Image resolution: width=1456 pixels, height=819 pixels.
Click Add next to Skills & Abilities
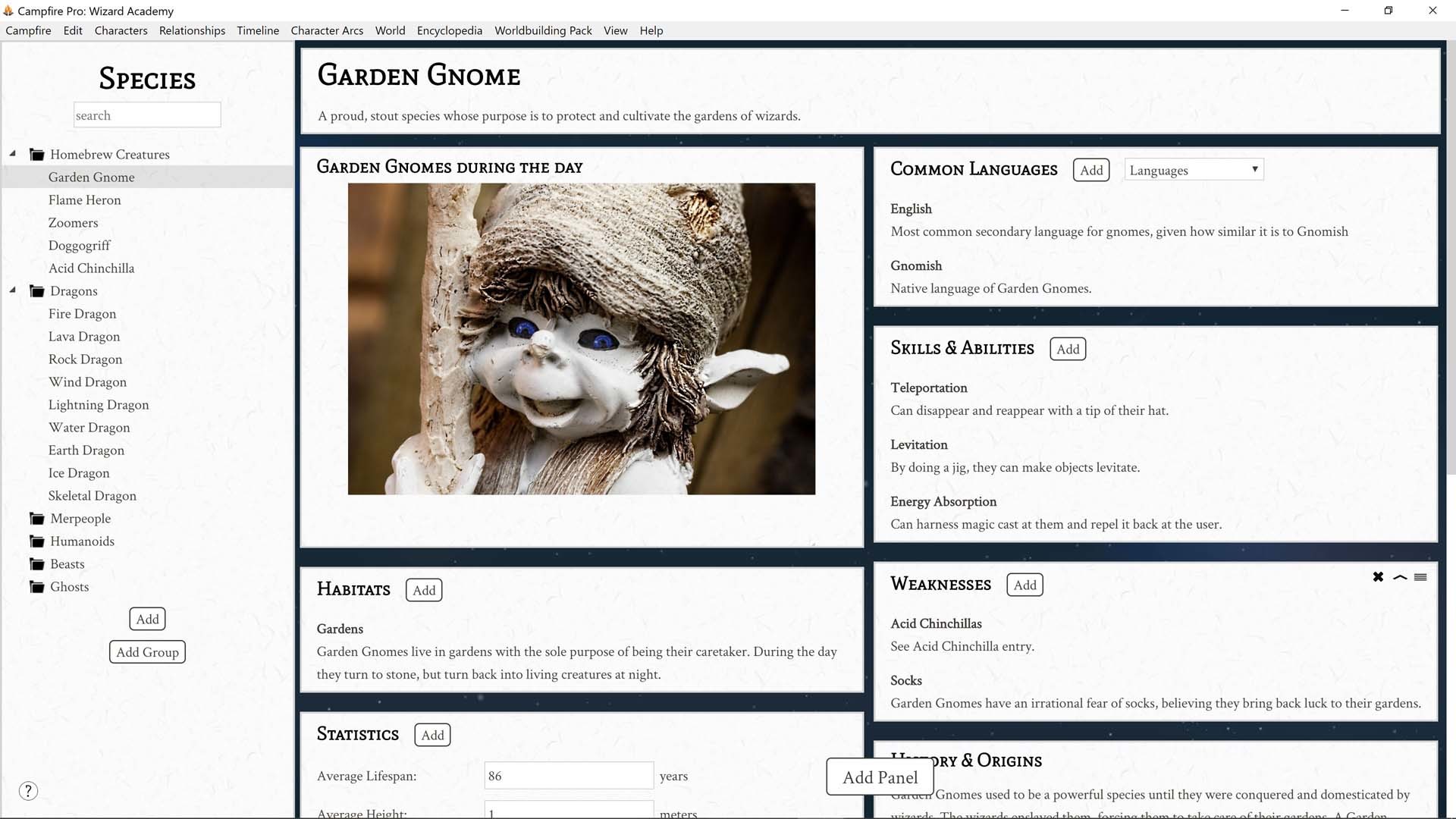[x=1067, y=349]
